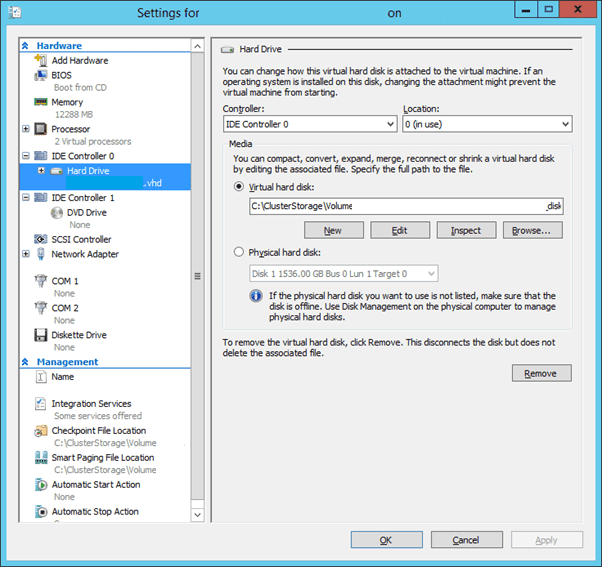Expand the Hard Drive node
The image size is (602, 567).
41,171
